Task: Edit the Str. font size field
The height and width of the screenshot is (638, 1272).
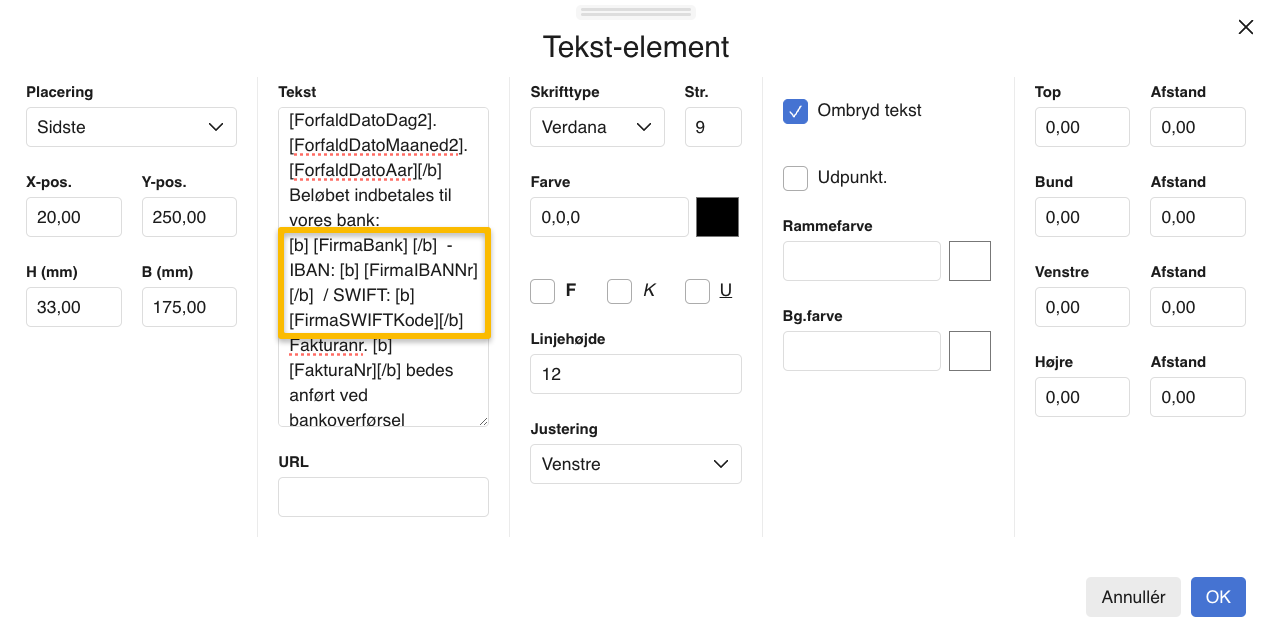Action: pos(713,127)
